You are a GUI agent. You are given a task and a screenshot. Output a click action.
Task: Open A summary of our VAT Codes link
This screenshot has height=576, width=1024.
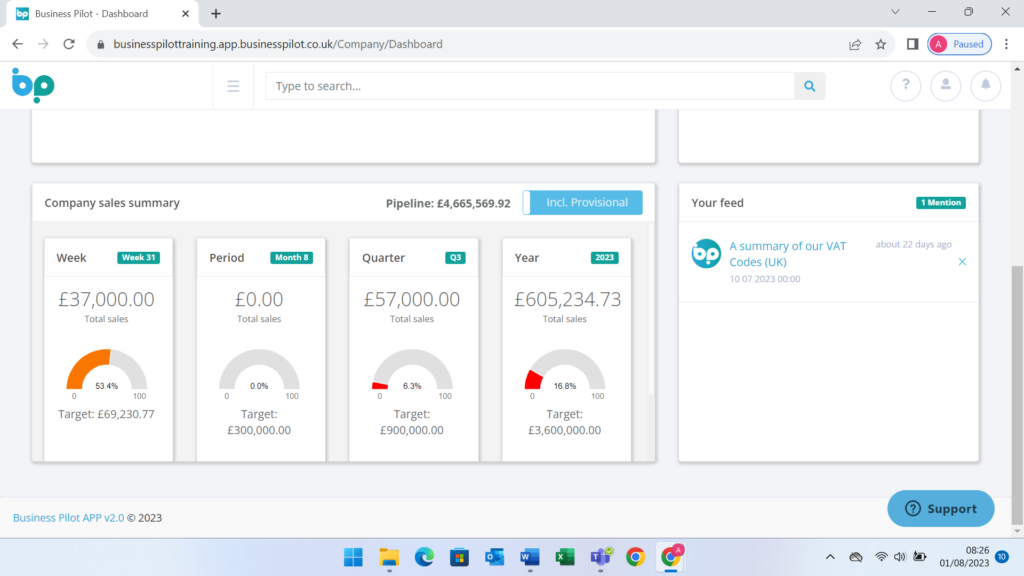pyautogui.click(x=788, y=254)
